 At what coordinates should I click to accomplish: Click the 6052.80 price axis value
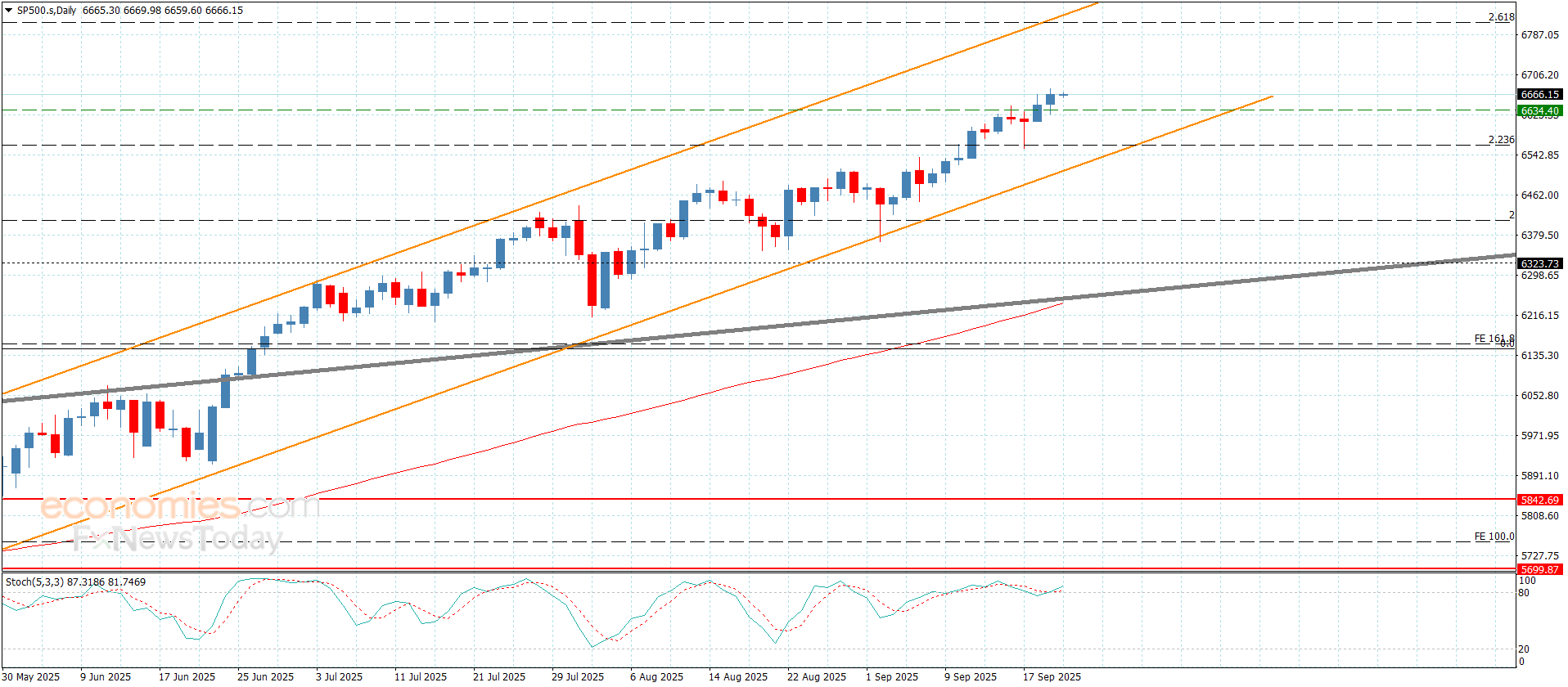tap(1539, 396)
